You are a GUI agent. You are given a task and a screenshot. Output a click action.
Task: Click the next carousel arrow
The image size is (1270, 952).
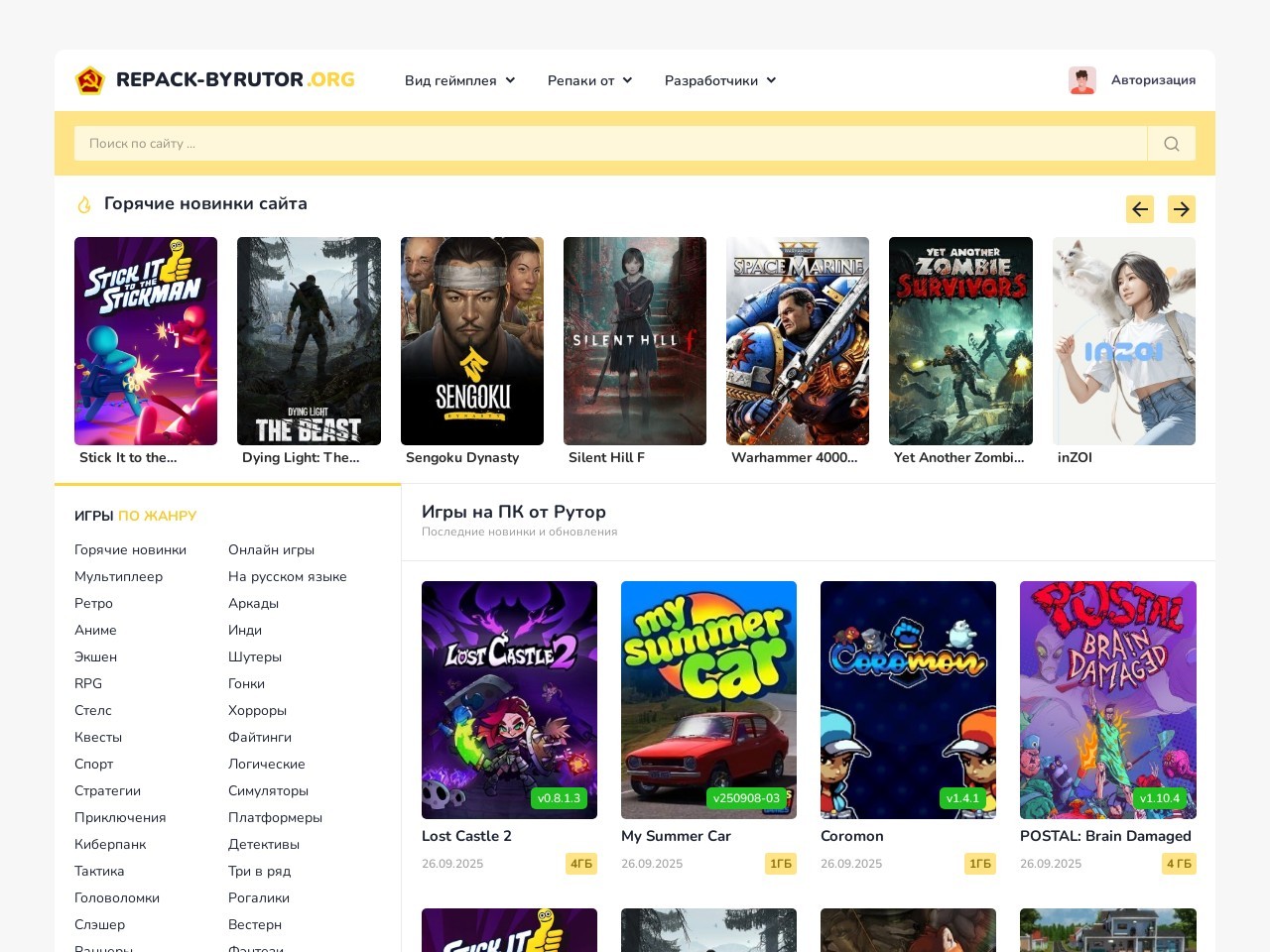1181,209
